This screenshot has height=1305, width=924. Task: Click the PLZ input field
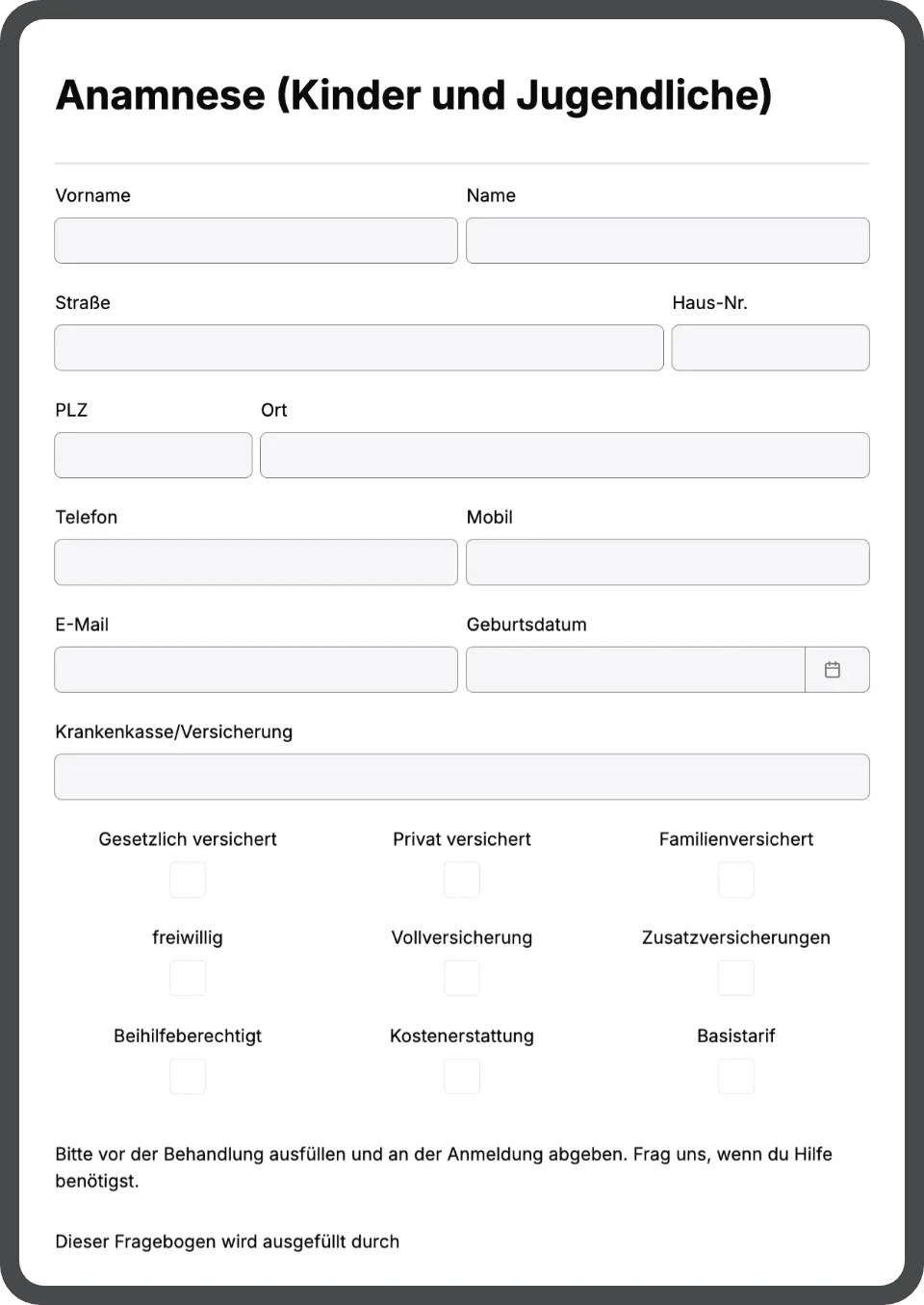[x=153, y=454]
